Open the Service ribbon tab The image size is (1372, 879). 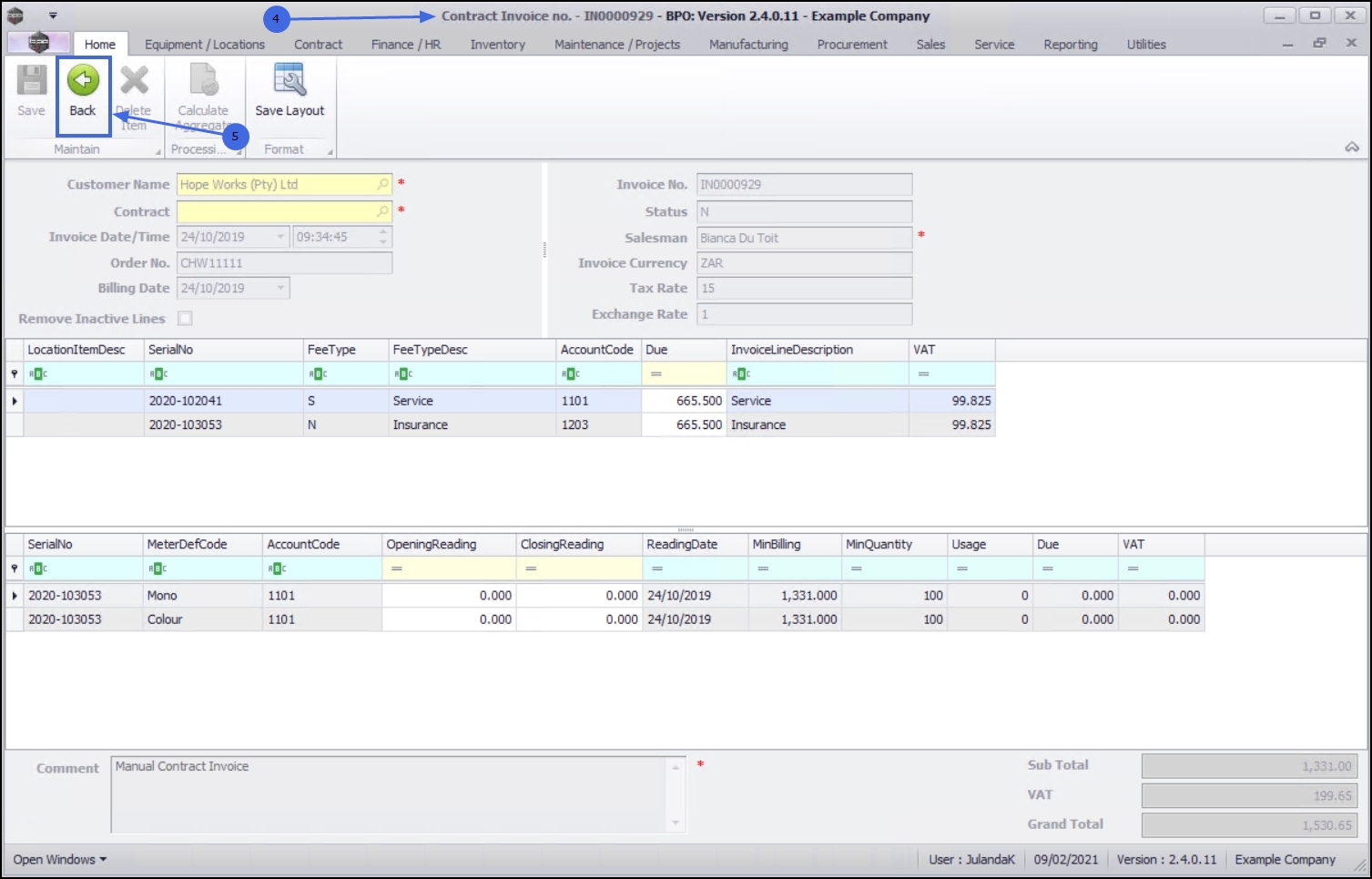pos(994,44)
